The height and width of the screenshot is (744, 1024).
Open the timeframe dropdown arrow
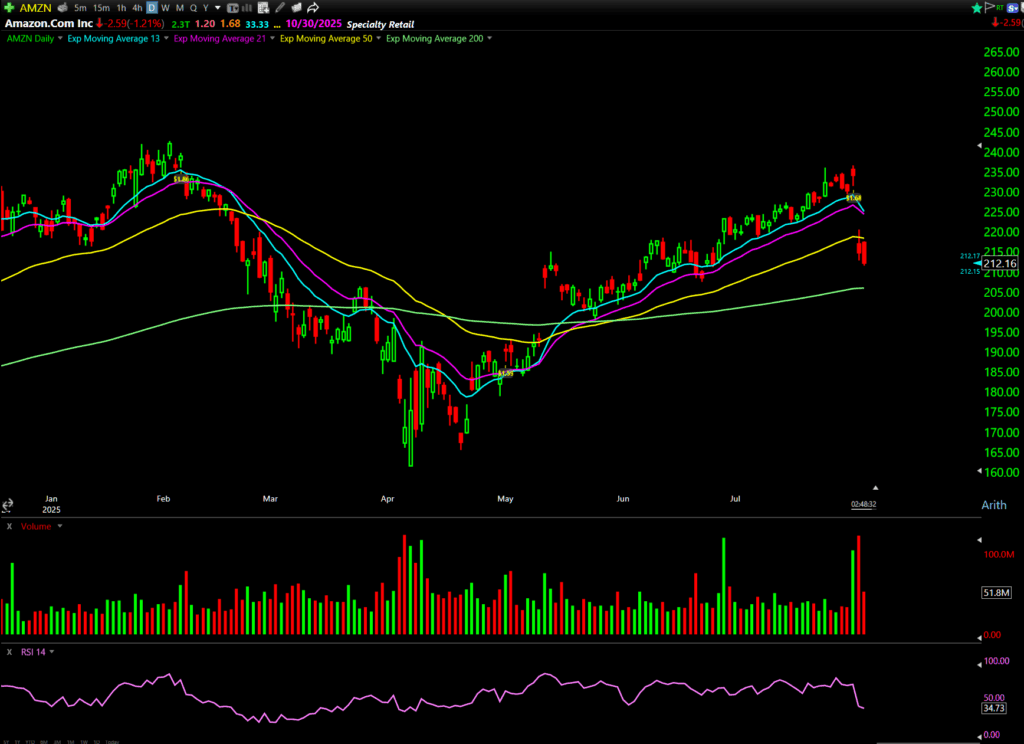tap(217, 8)
